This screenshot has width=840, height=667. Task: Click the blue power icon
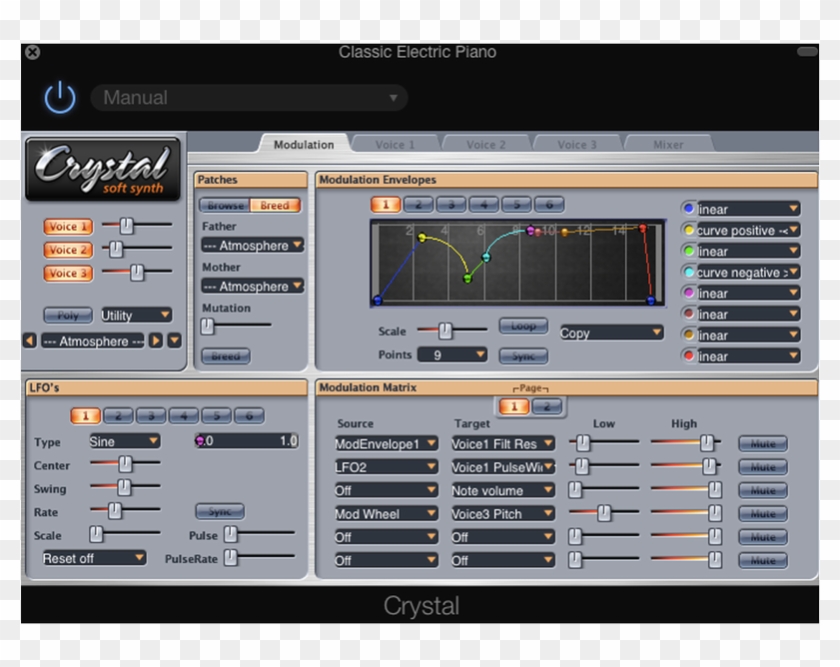tap(60, 98)
